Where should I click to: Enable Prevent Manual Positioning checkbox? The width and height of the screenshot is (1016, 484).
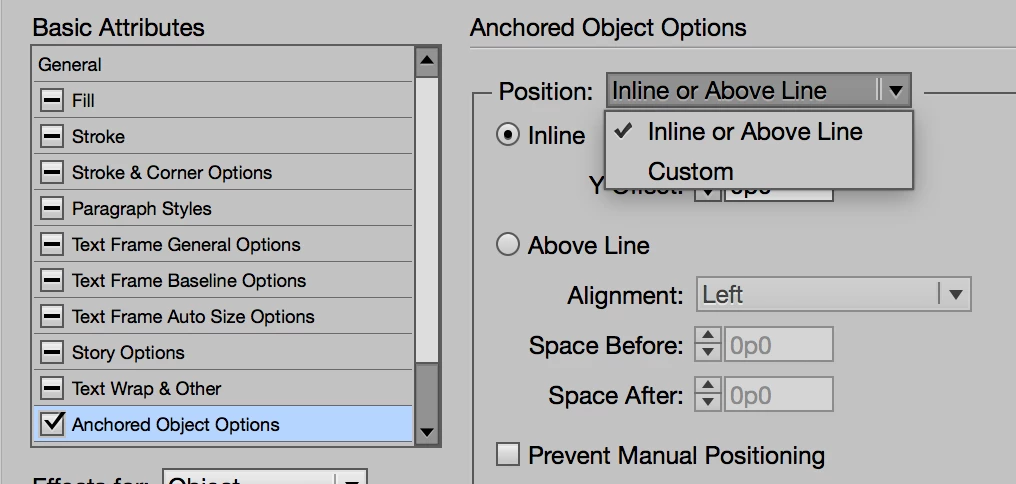pyautogui.click(x=508, y=455)
